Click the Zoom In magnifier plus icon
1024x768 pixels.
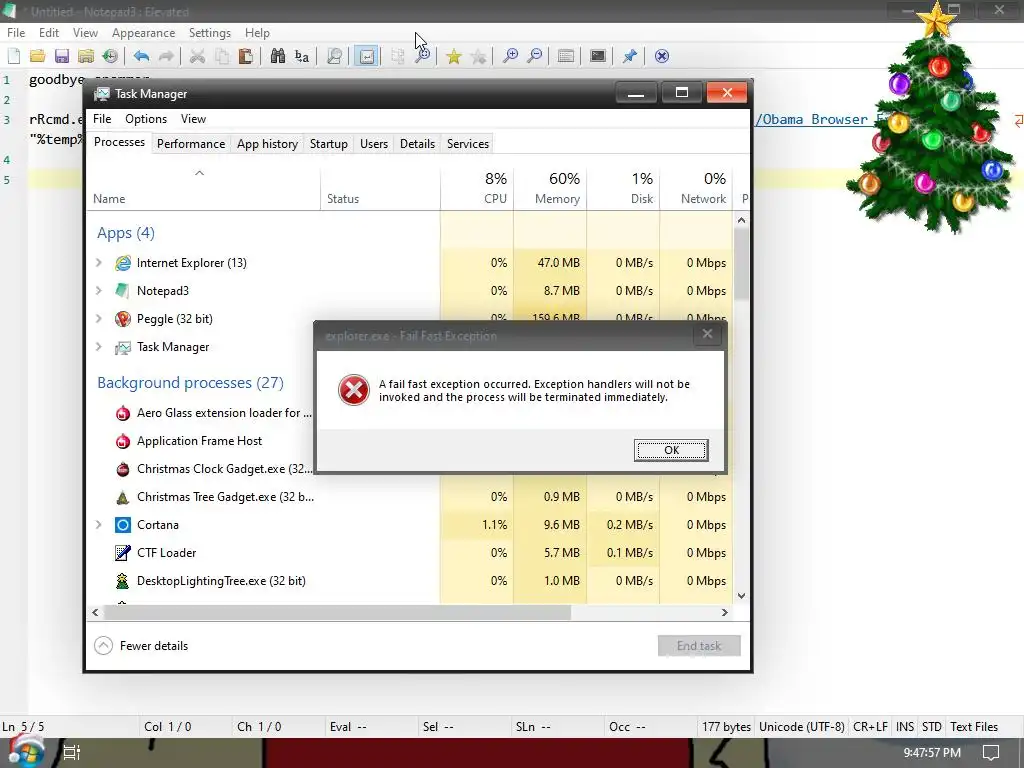pos(510,56)
